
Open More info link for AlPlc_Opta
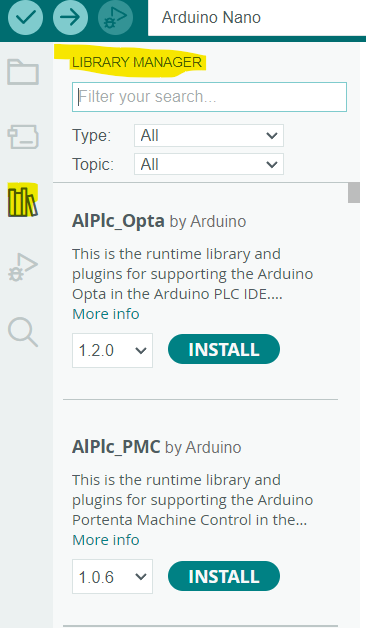tap(106, 314)
